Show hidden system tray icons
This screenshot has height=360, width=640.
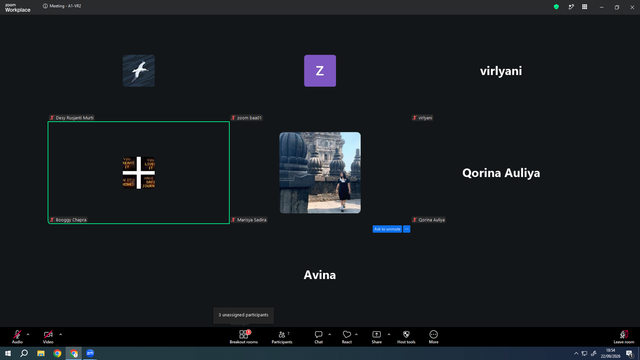[576, 353]
